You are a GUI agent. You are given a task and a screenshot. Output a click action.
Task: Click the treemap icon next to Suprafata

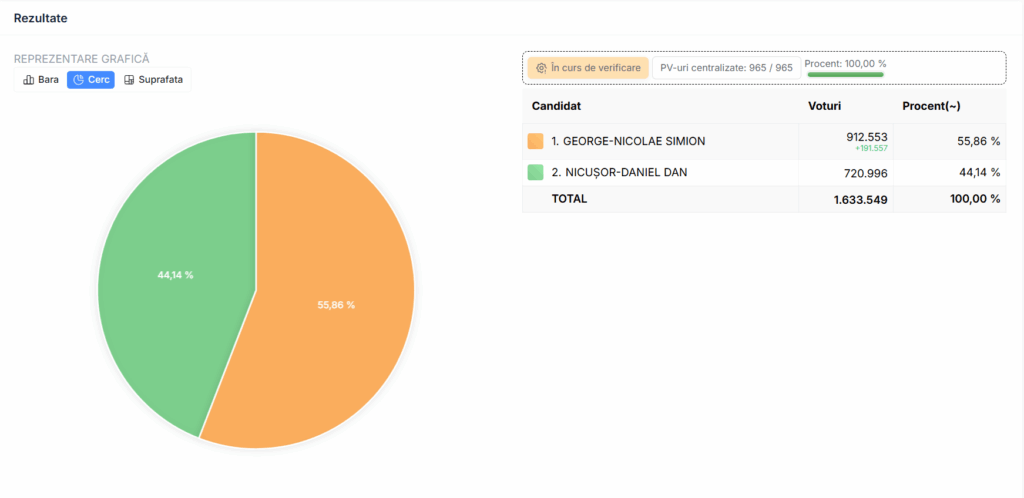click(130, 80)
